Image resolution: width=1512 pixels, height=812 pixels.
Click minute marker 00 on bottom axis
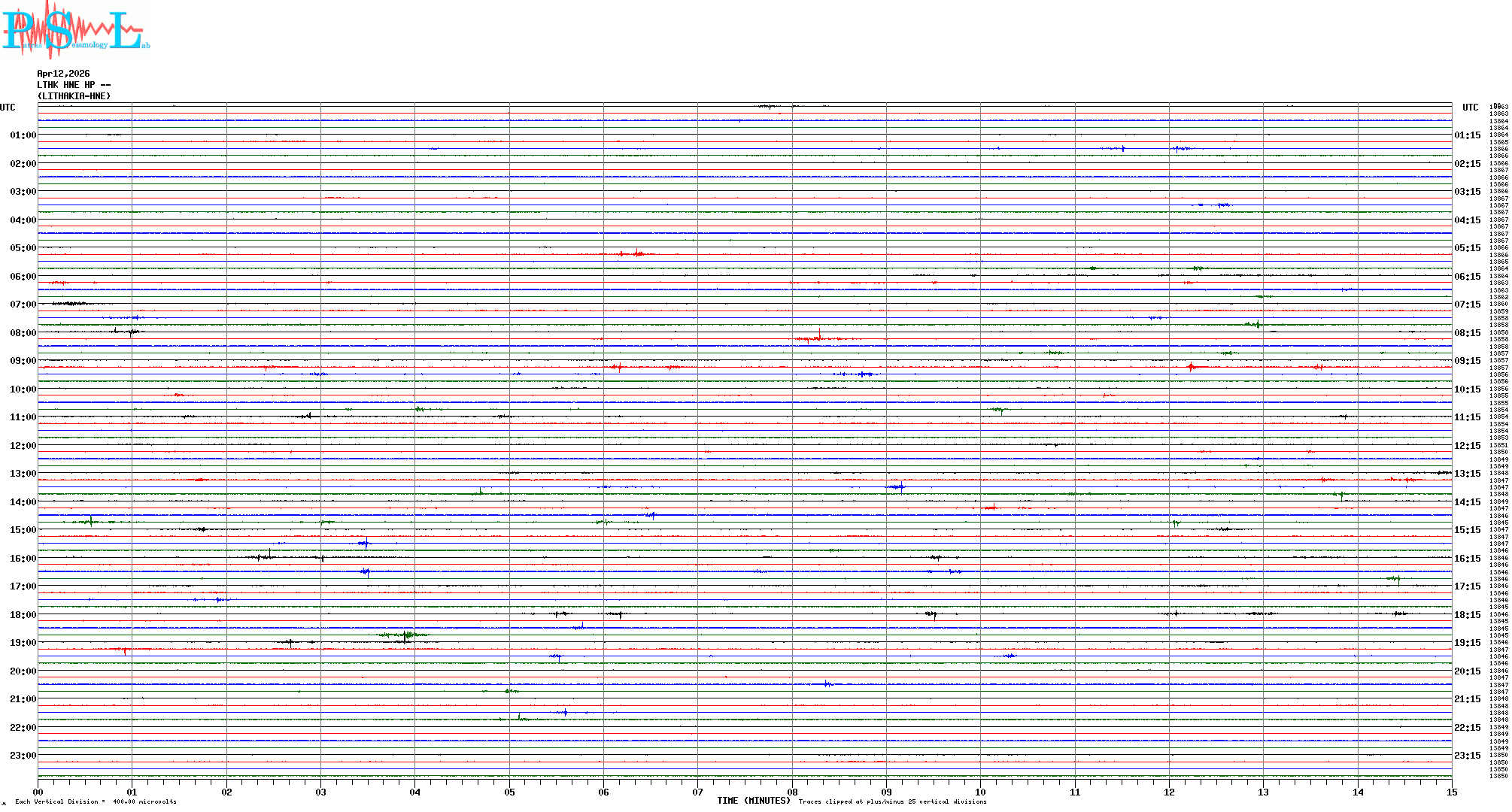(38, 792)
